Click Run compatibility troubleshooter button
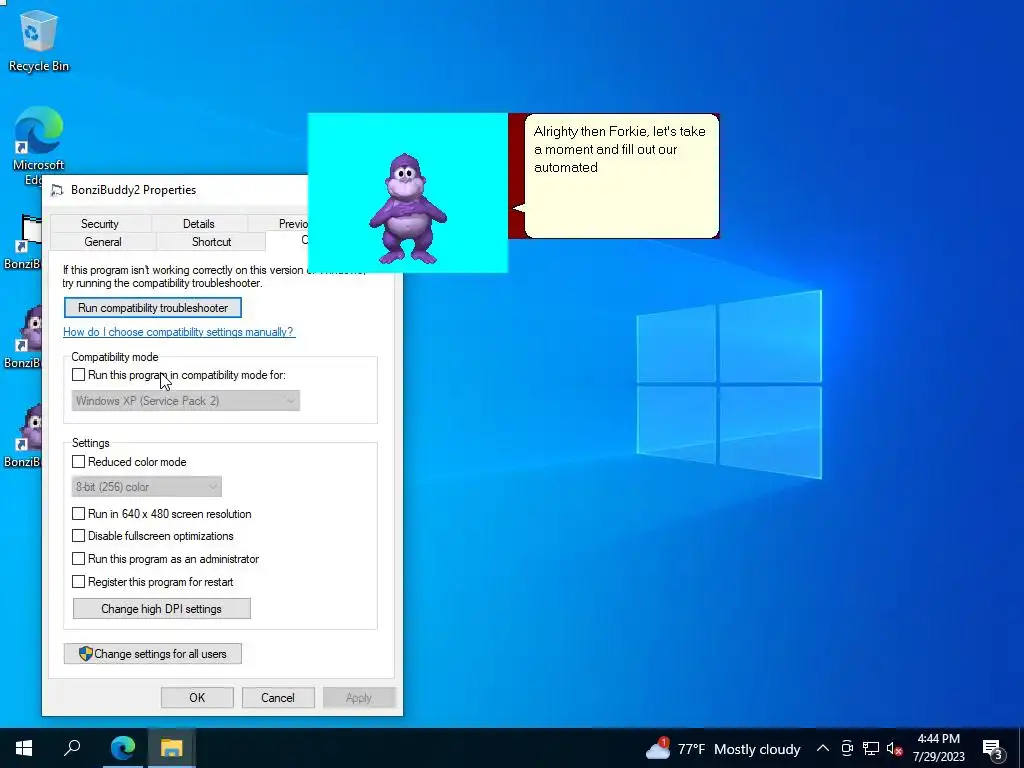Viewport: 1024px width, 768px height. point(153,308)
